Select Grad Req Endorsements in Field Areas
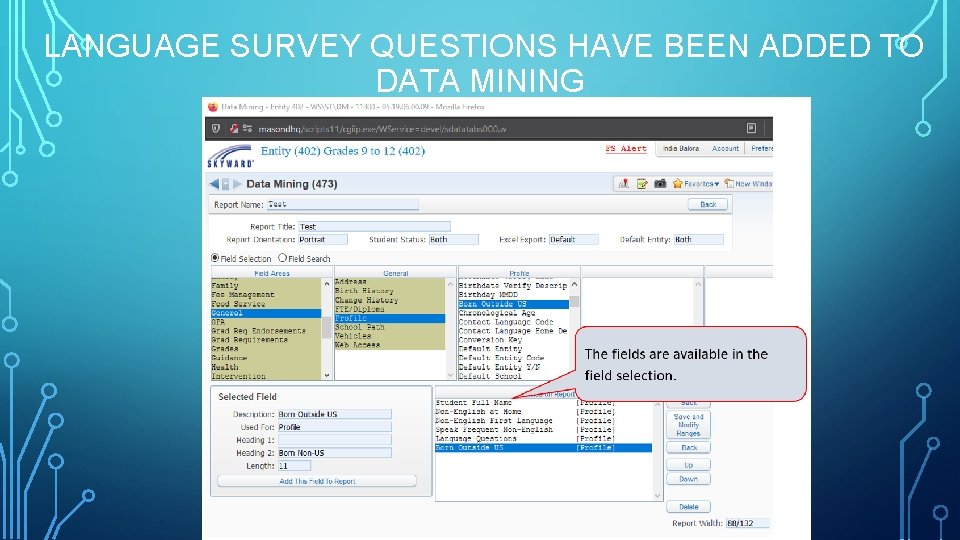 point(266,331)
